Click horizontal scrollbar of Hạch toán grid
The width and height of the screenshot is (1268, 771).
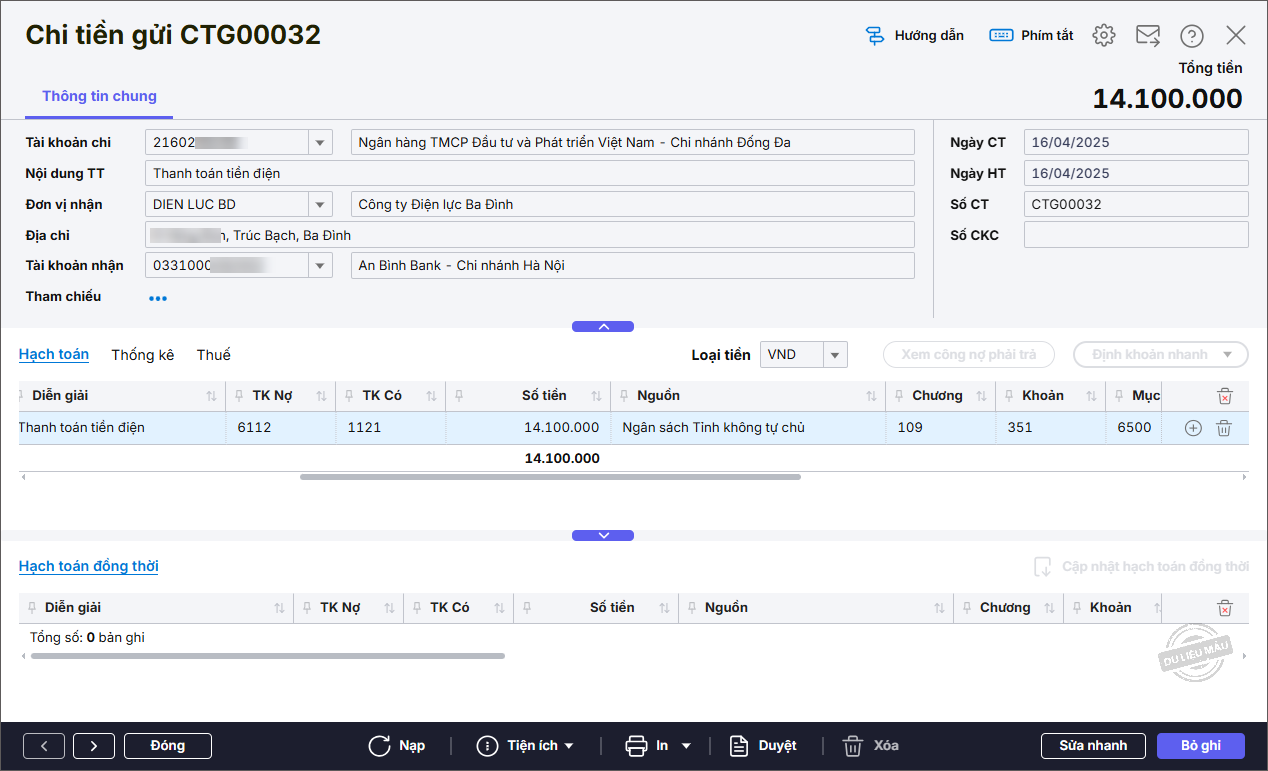(550, 477)
